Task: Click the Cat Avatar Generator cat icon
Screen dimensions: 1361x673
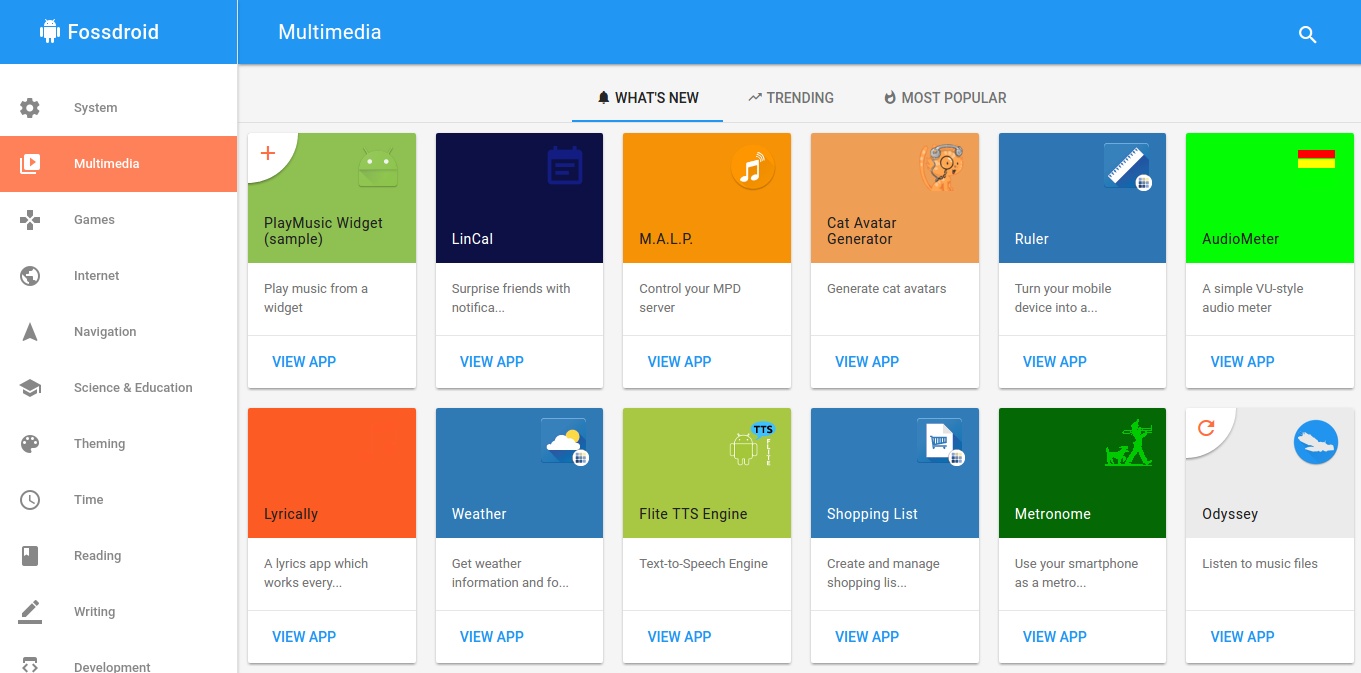Action: [x=940, y=167]
